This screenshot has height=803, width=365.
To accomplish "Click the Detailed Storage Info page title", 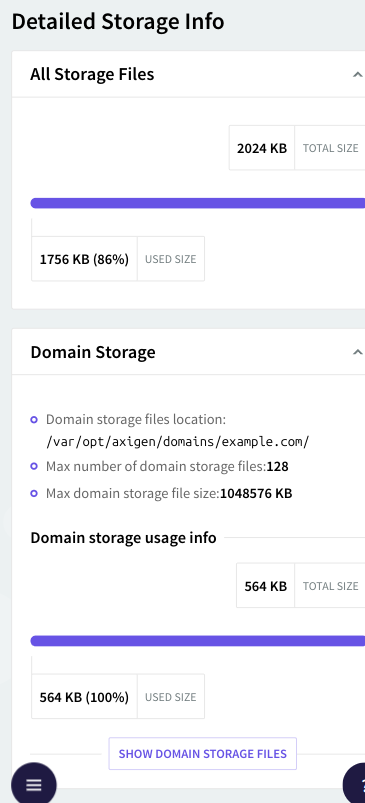I will 118,22.
